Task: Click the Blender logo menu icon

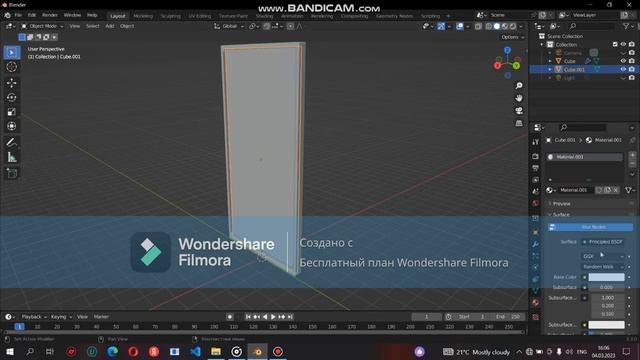Action: click(x=7, y=15)
